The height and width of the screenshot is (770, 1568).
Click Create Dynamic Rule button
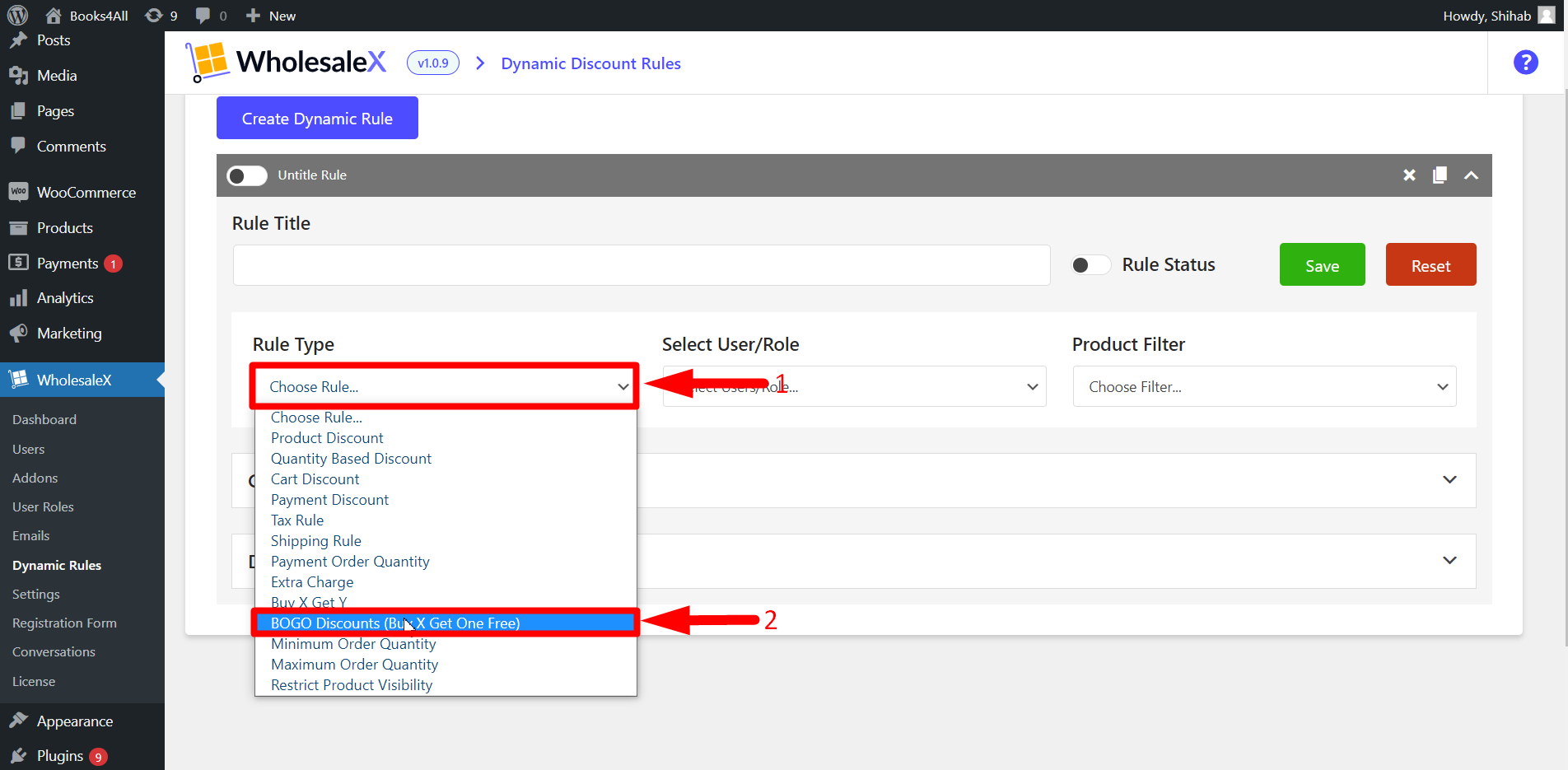coord(317,118)
